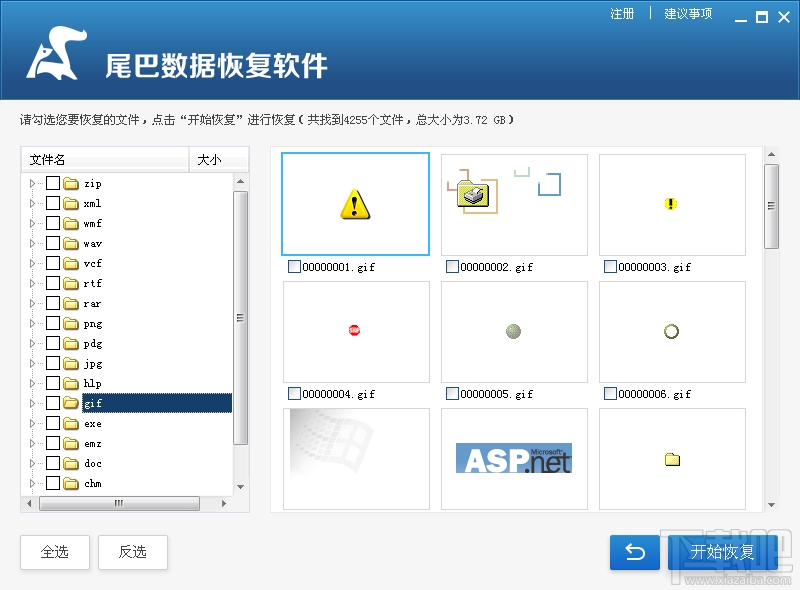Open the 建议事项 suggestions link
The height and width of the screenshot is (590, 800).
(x=688, y=14)
